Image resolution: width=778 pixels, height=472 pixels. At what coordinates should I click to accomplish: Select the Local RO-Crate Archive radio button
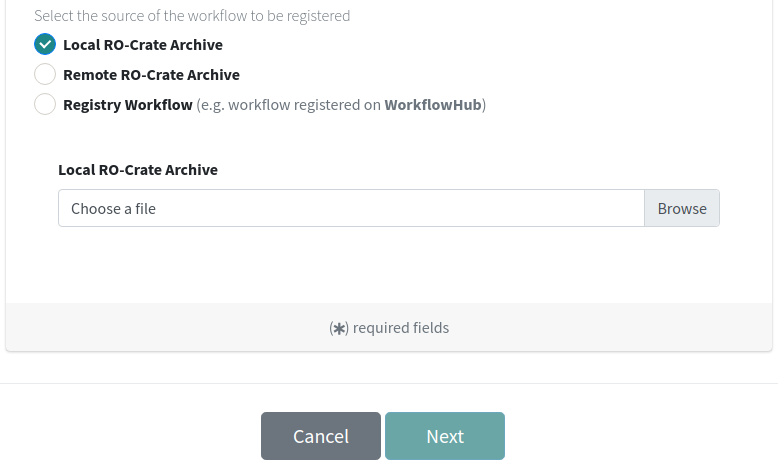coord(45,44)
